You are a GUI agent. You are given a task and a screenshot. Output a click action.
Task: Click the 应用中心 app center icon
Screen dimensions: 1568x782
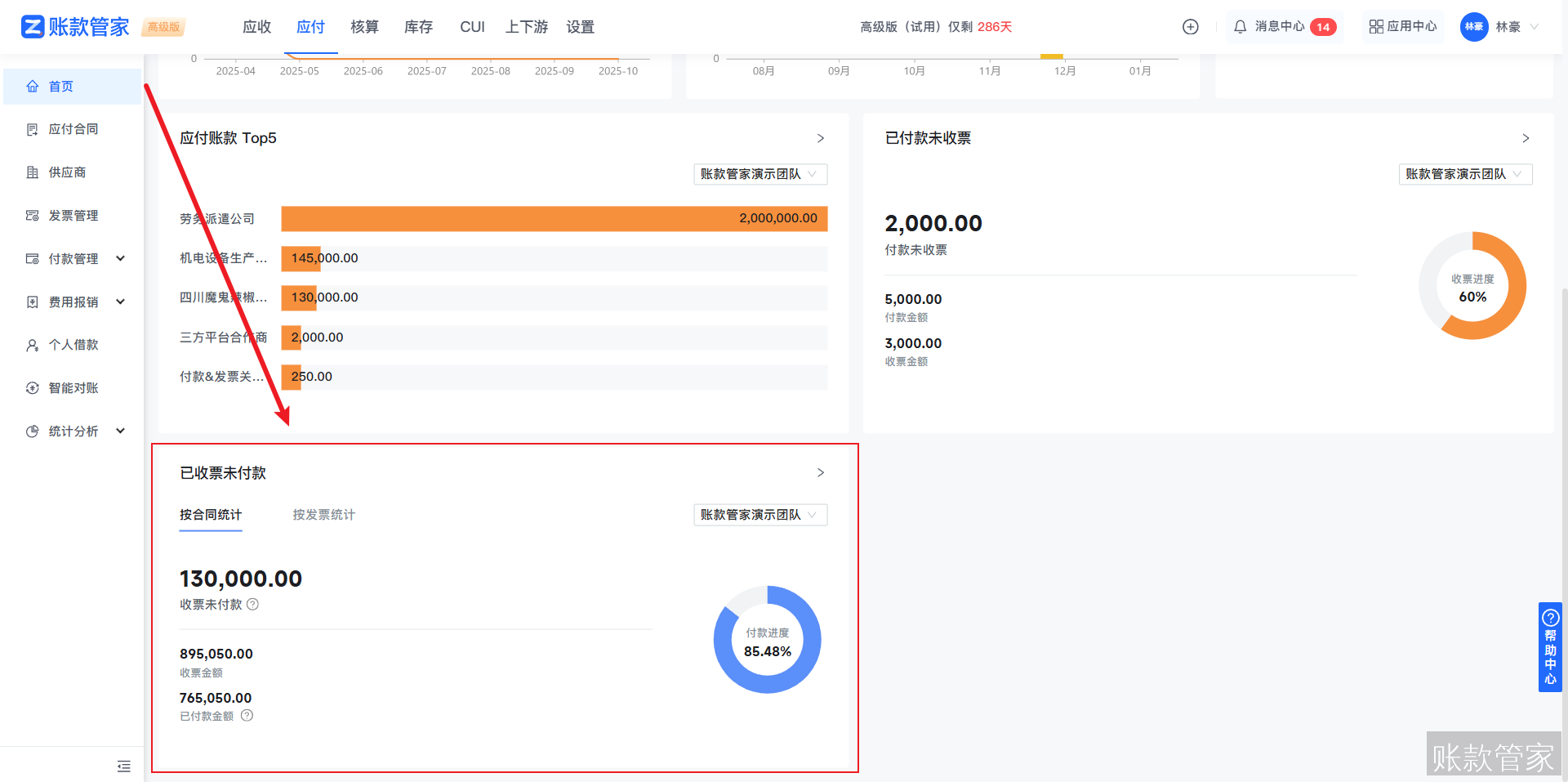tap(1379, 25)
